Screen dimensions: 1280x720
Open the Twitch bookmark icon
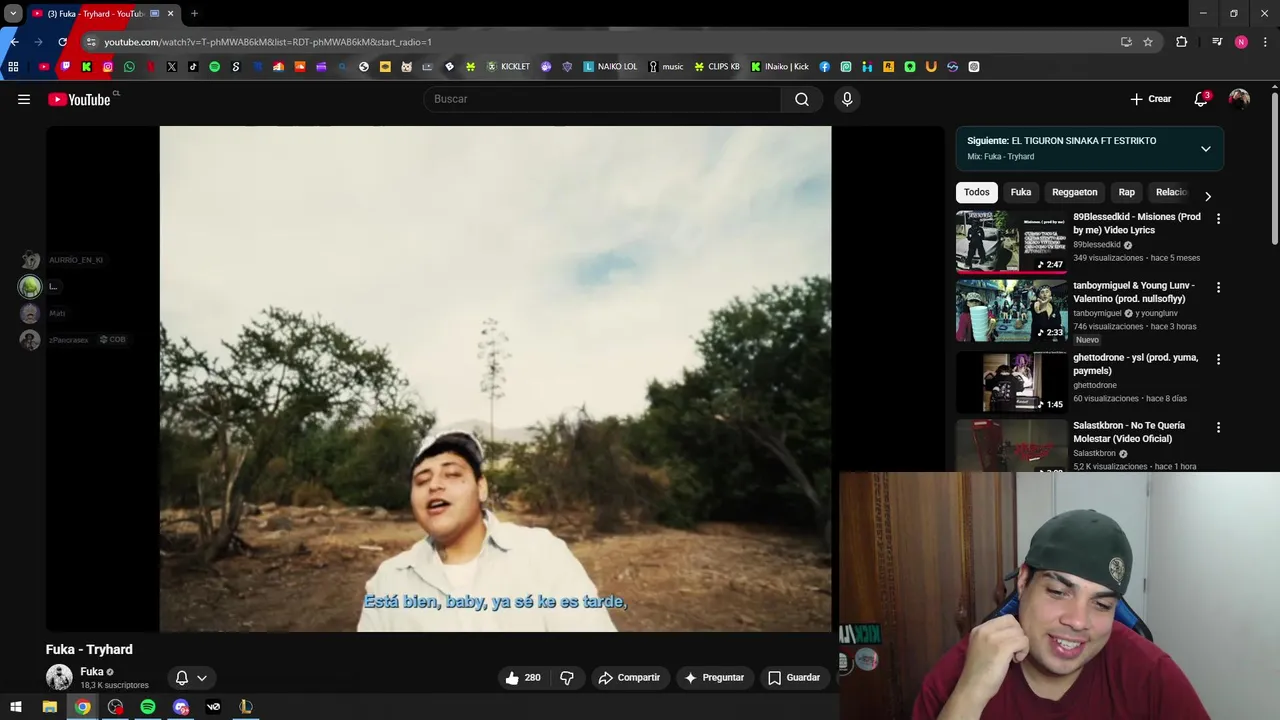65,67
